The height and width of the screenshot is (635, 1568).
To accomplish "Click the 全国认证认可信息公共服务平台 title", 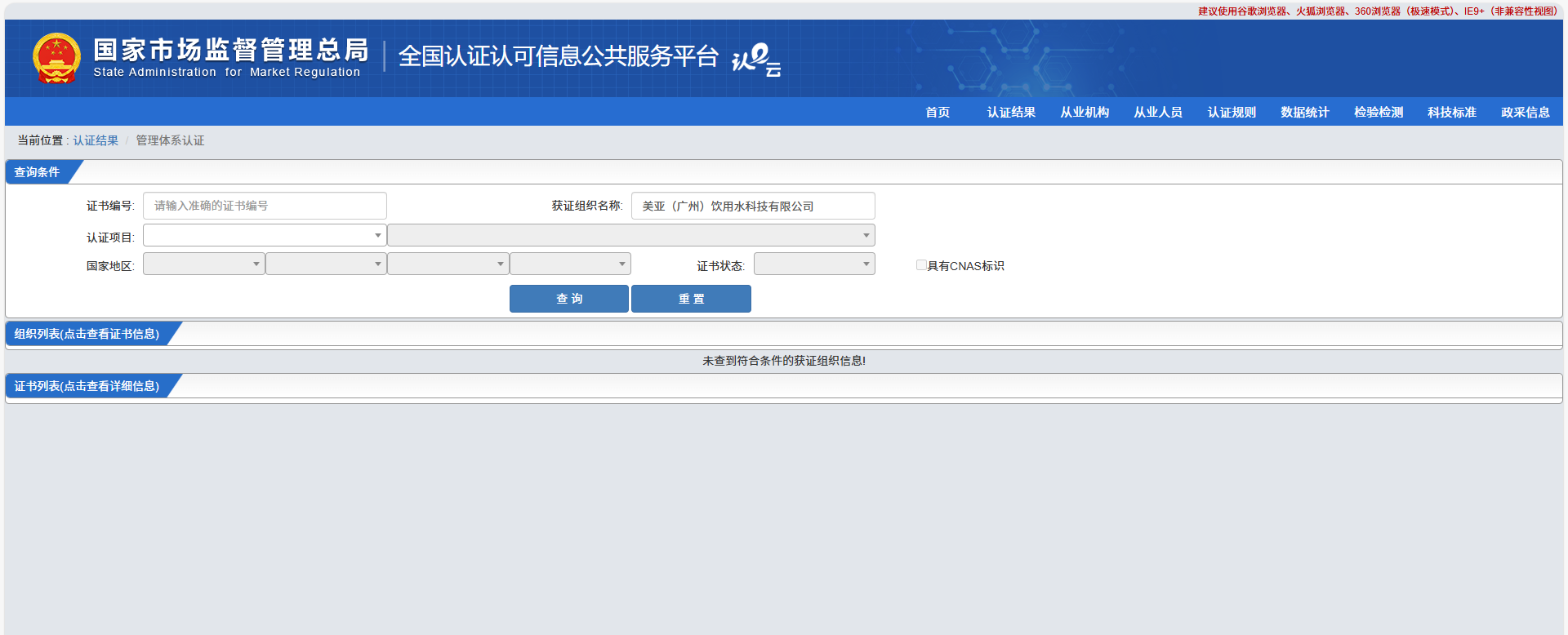I will [x=558, y=56].
